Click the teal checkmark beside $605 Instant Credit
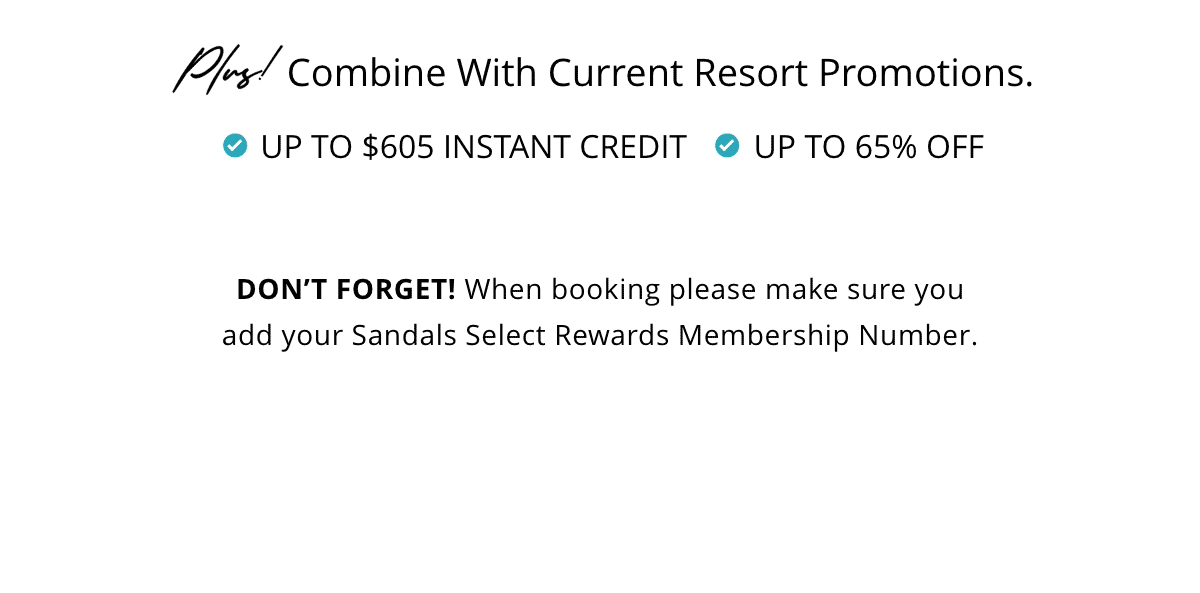 coord(235,146)
